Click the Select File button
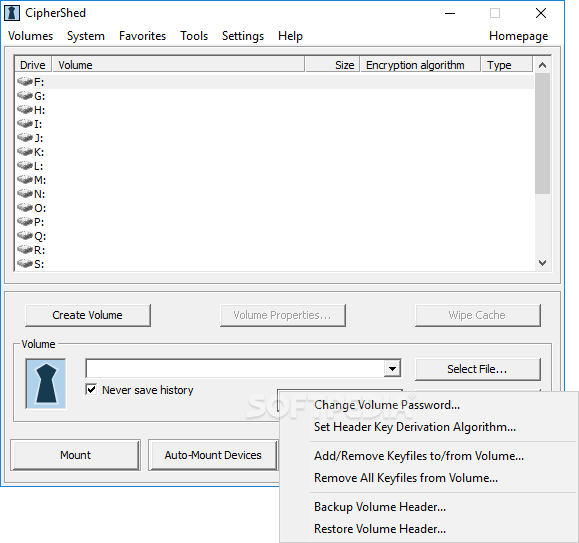579x543 pixels. coord(478,369)
